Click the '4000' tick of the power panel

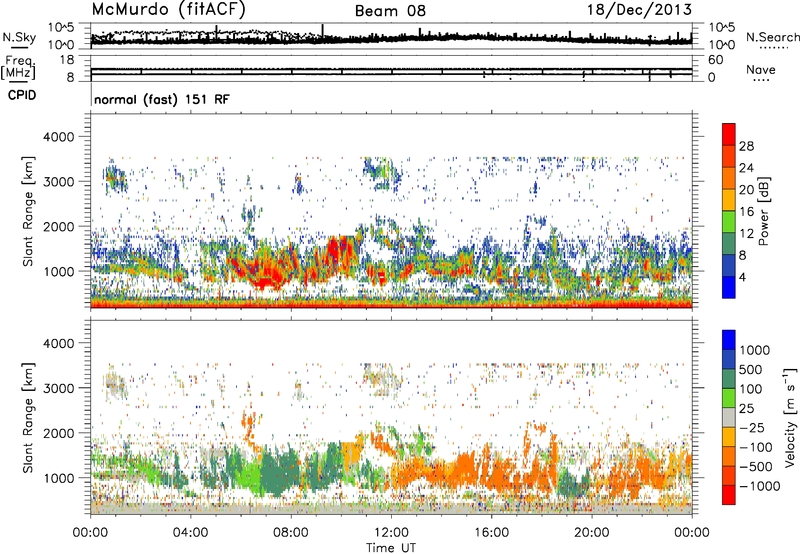point(59,137)
